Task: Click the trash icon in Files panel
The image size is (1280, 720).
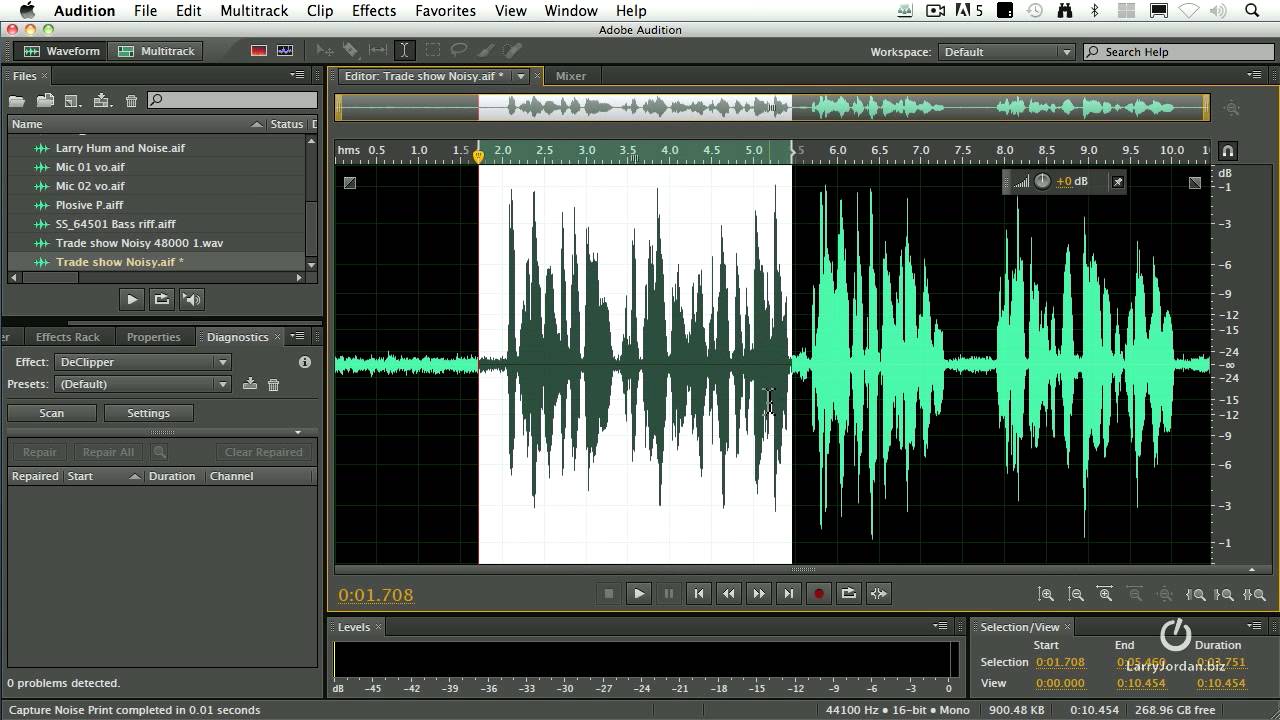Action: (x=131, y=100)
